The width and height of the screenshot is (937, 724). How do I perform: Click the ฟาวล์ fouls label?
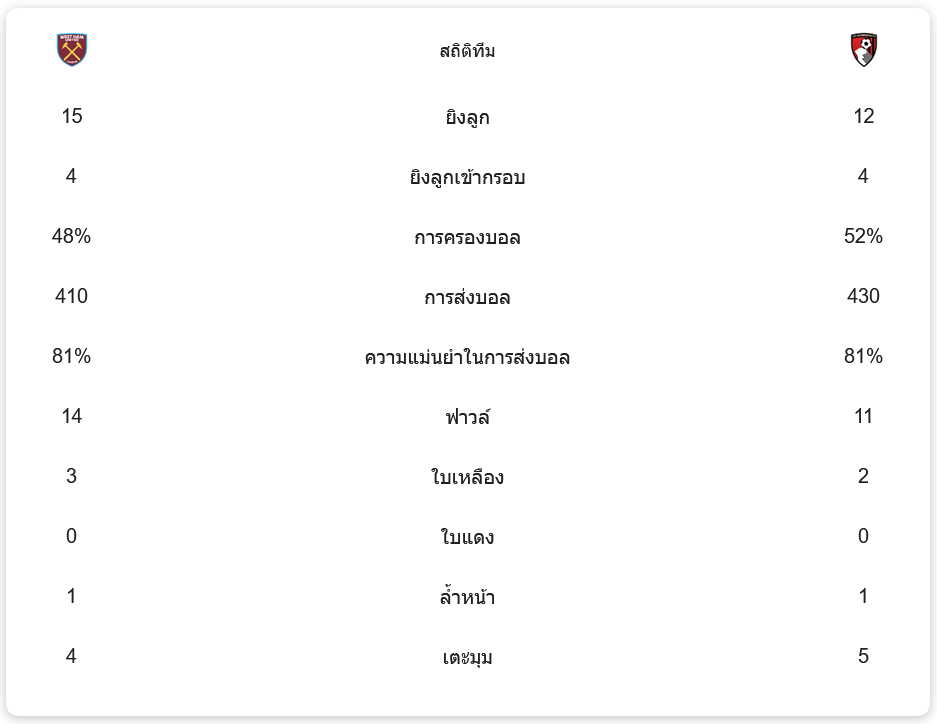pyautogui.click(x=467, y=417)
